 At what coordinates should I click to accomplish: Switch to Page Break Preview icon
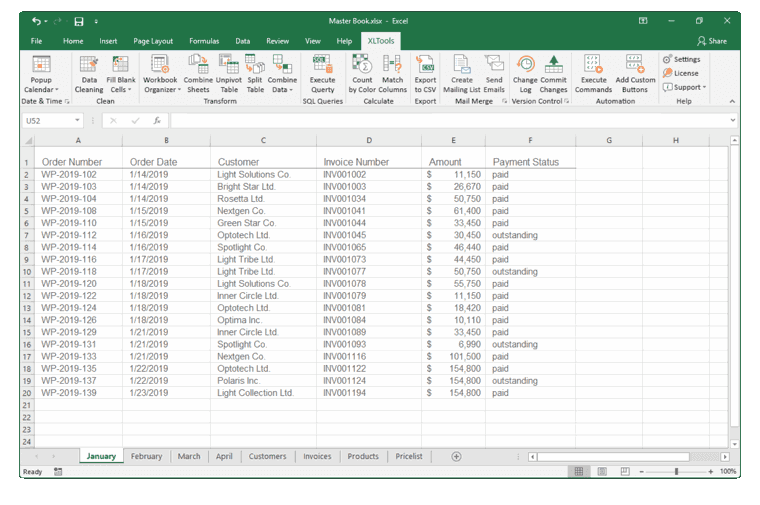[625, 472]
